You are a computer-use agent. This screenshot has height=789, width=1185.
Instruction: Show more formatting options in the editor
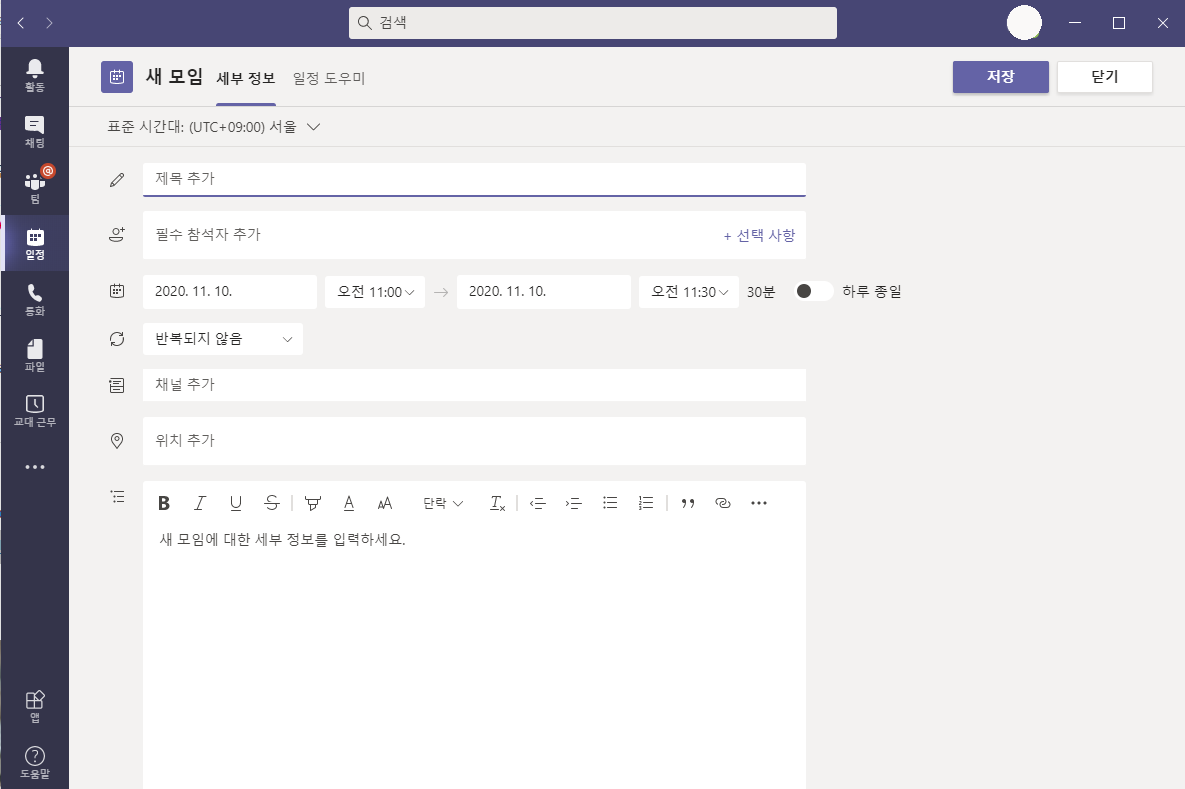(x=759, y=503)
